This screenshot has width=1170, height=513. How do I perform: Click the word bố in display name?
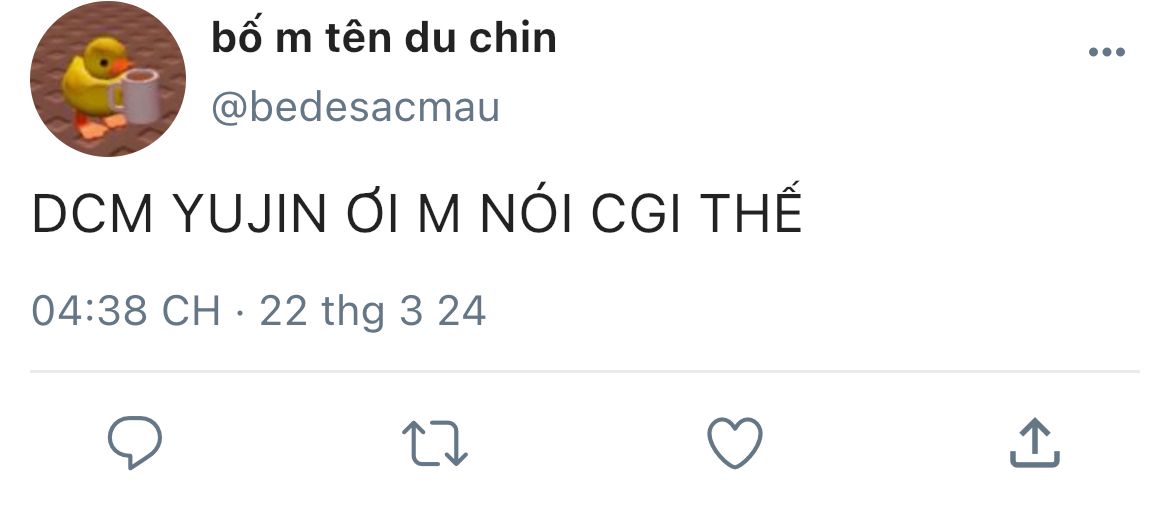(237, 37)
